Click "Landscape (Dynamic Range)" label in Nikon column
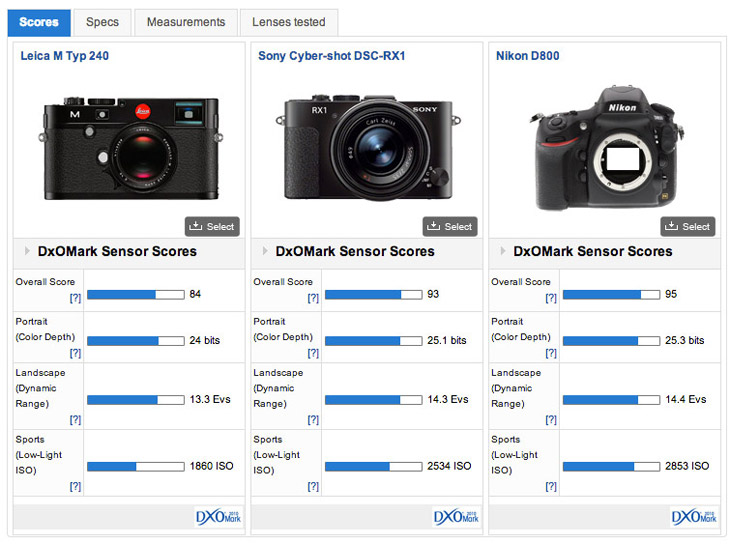Viewport: 730px width, 544px height. pyautogui.click(x=516, y=388)
